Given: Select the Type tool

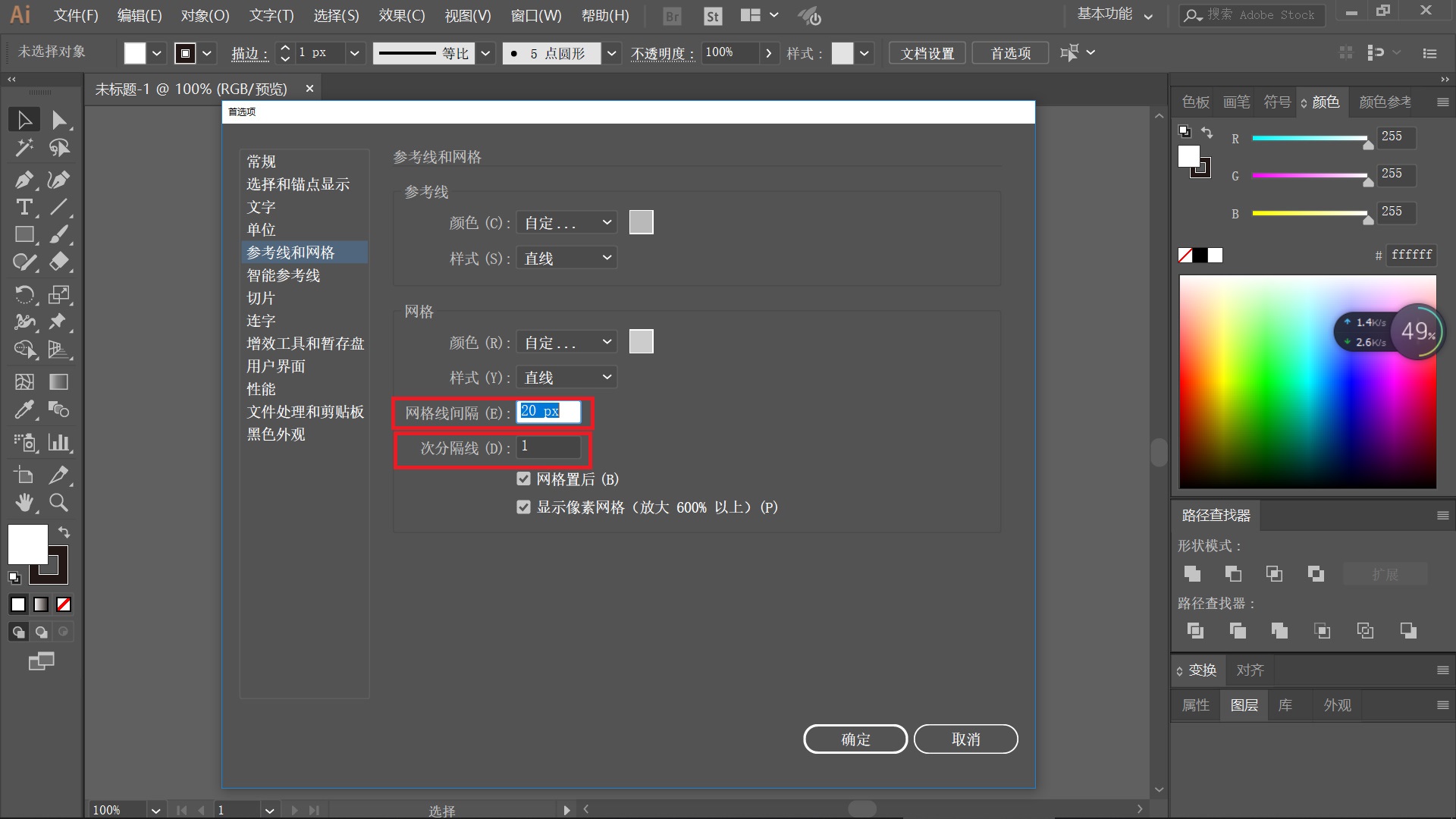Looking at the screenshot, I should [24, 207].
